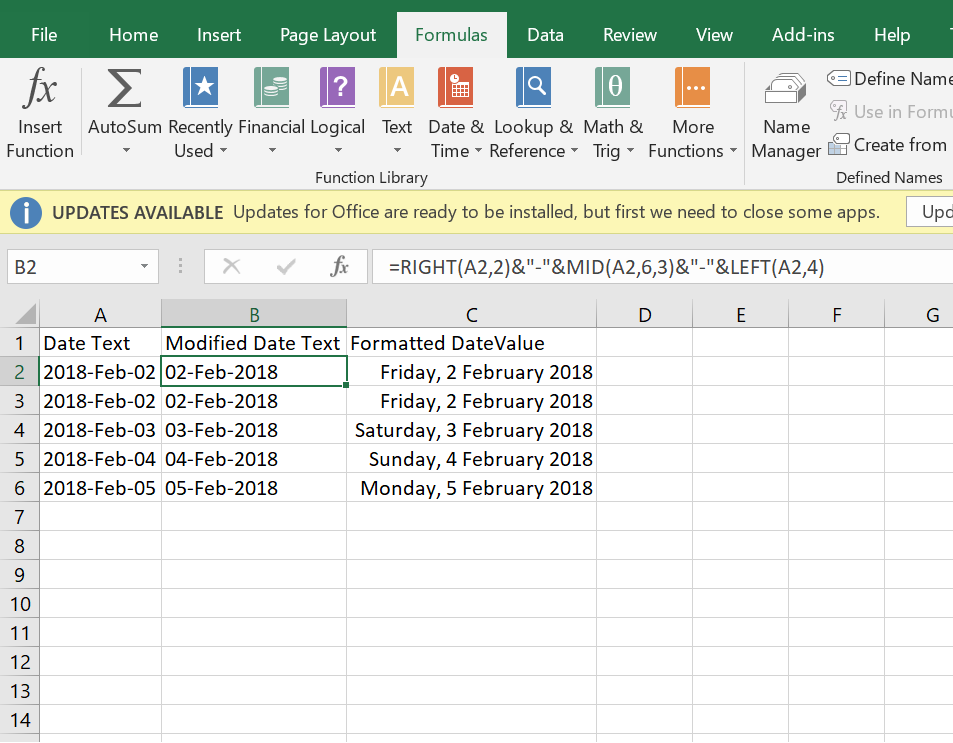Screen dimensions: 953x743
Task: Launch the Name Manager
Action: 785,110
